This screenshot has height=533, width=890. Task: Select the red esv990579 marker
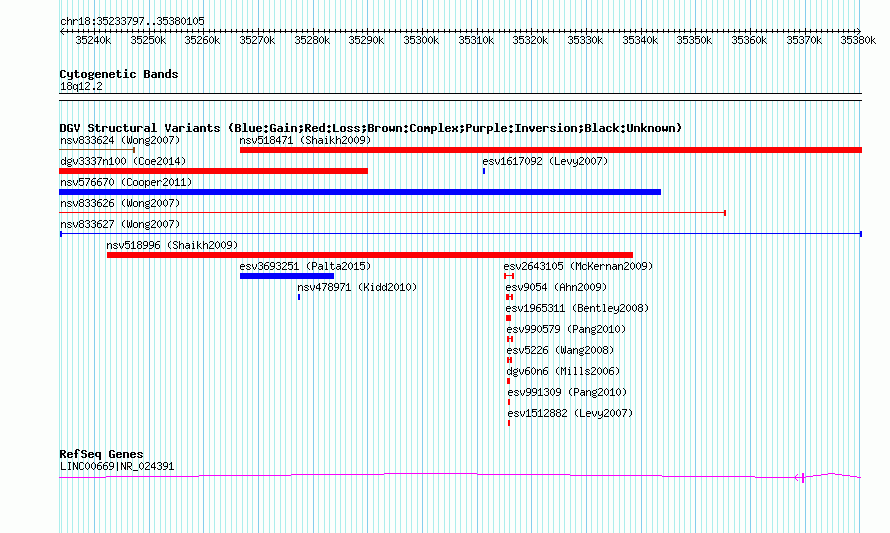[x=510, y=339]
